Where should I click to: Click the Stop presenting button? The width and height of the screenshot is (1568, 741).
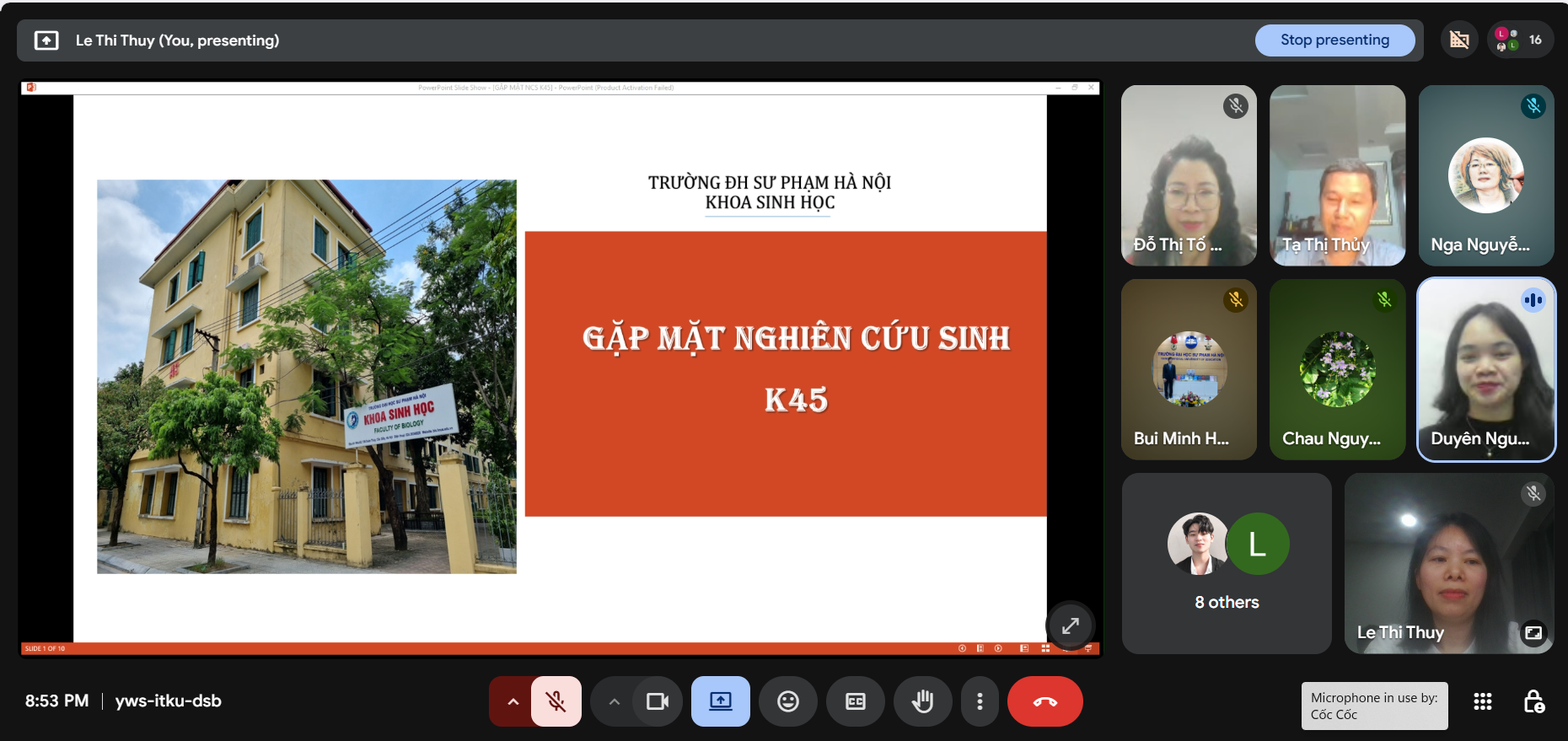(x=1334, y=40)
